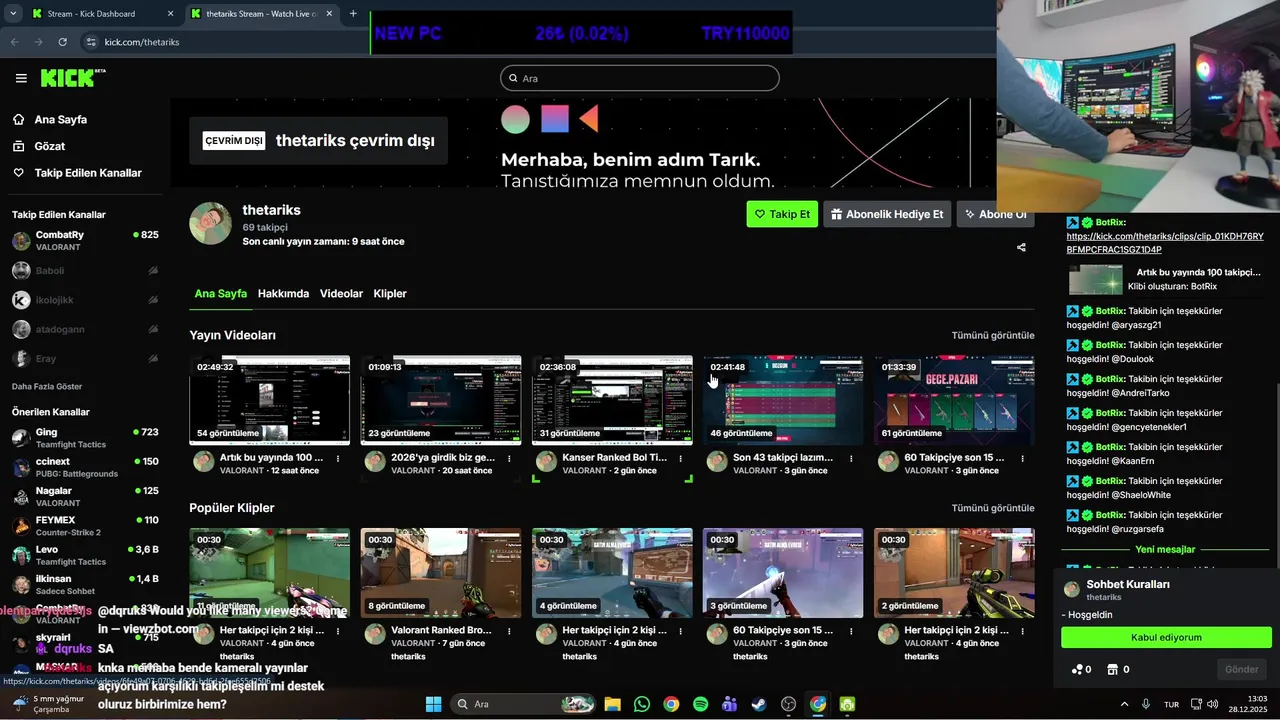
Task: Open options menu for Son 43 takipçi video
Action: tap(851, 458)
